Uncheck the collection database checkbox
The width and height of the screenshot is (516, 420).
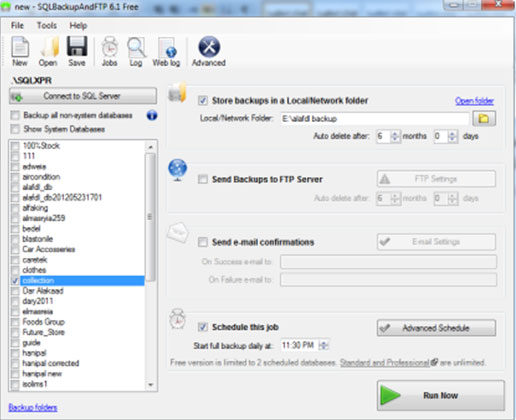(x=15, y=281)
